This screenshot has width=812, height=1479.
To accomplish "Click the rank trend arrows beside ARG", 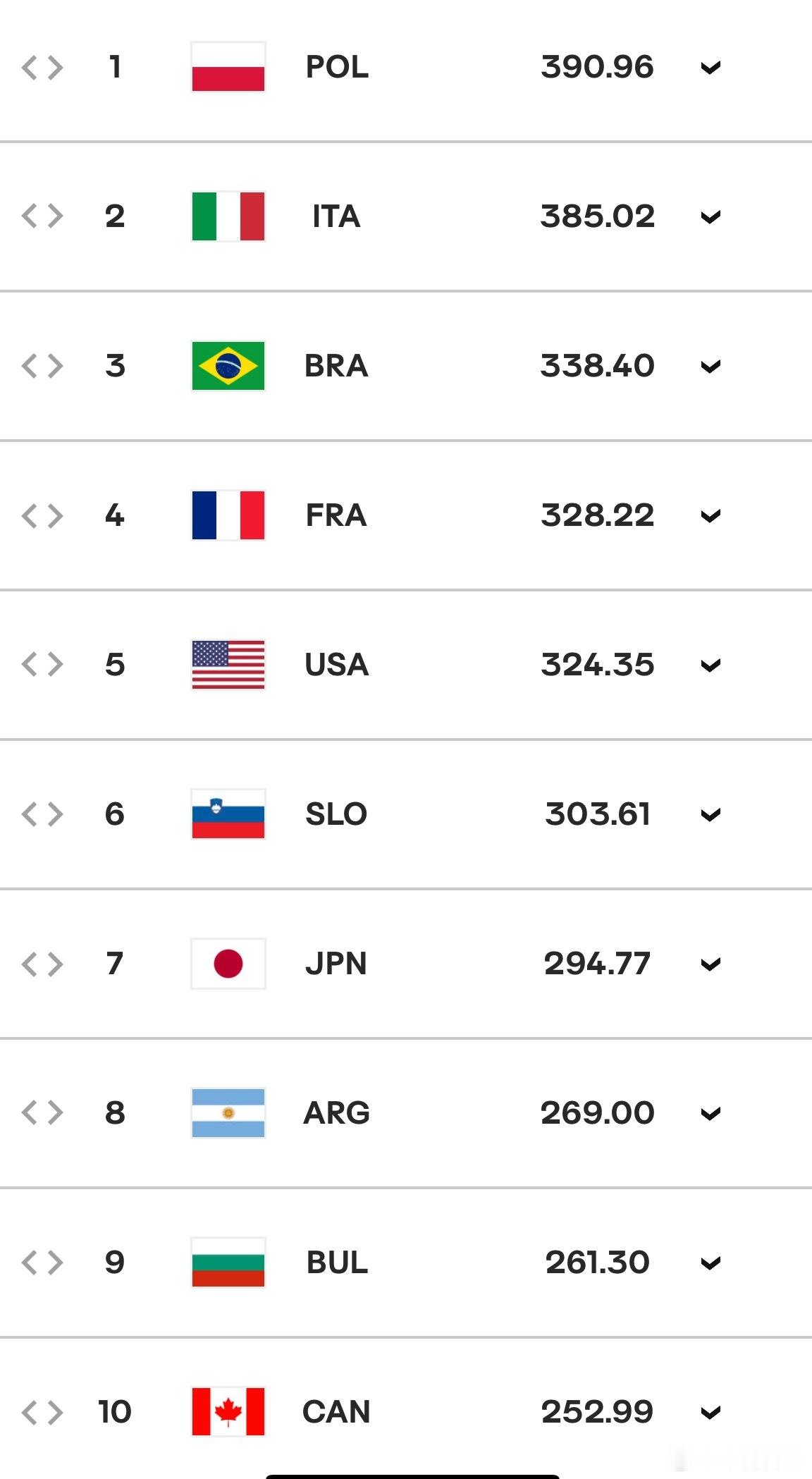I will pyautogui.click(x=42, y=1113).
